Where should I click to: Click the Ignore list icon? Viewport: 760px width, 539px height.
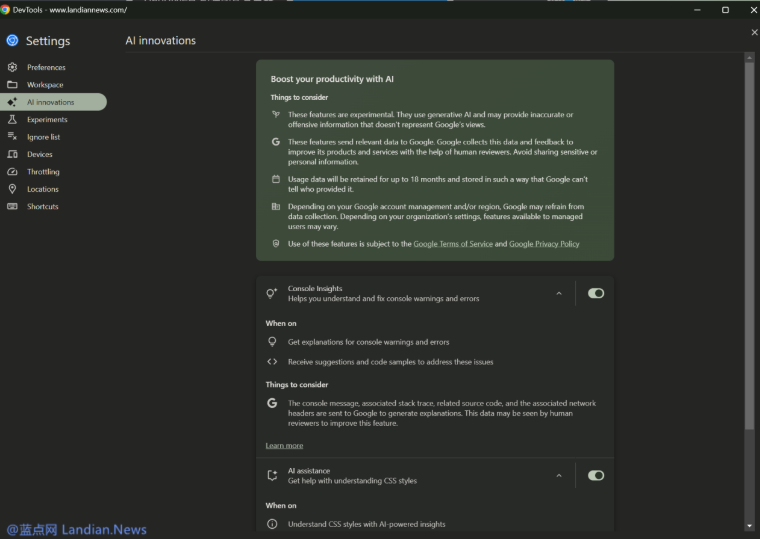tap(12, 137)
